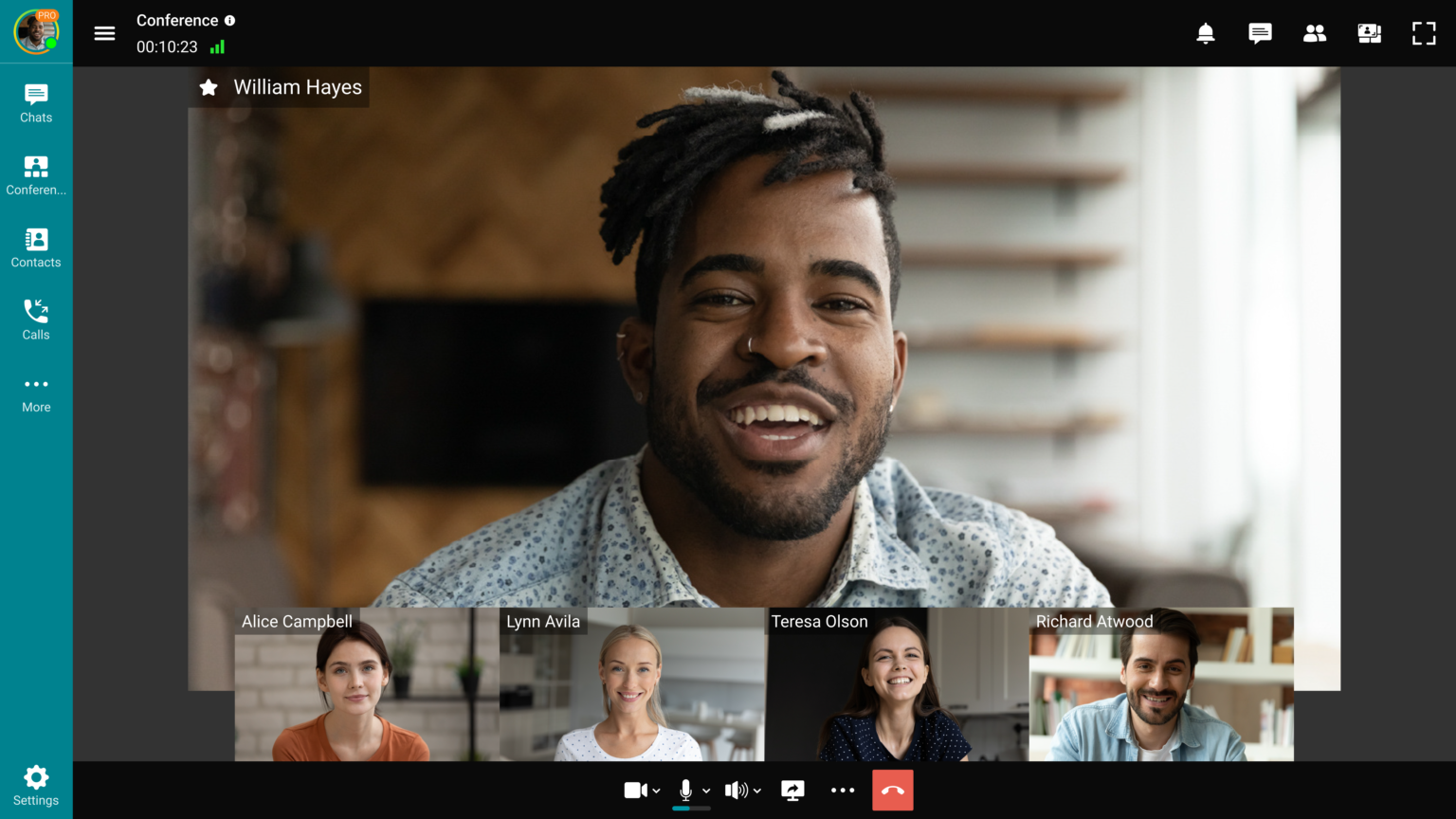Go to Contacts in the sidebar
Viewport: 1456px width, 819px height.
[36, 248]
